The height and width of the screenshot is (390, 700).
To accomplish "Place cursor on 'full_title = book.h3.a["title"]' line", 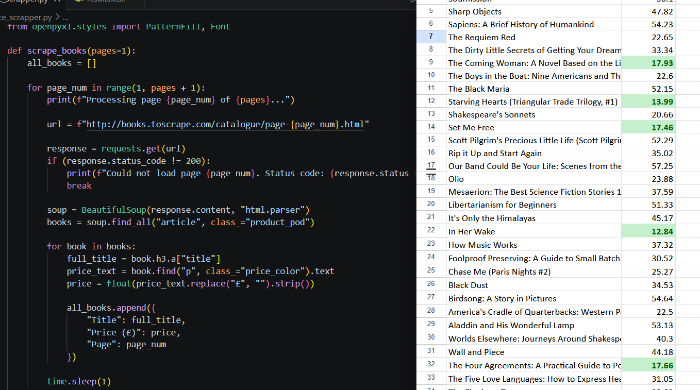I will (x=143, y=259).
